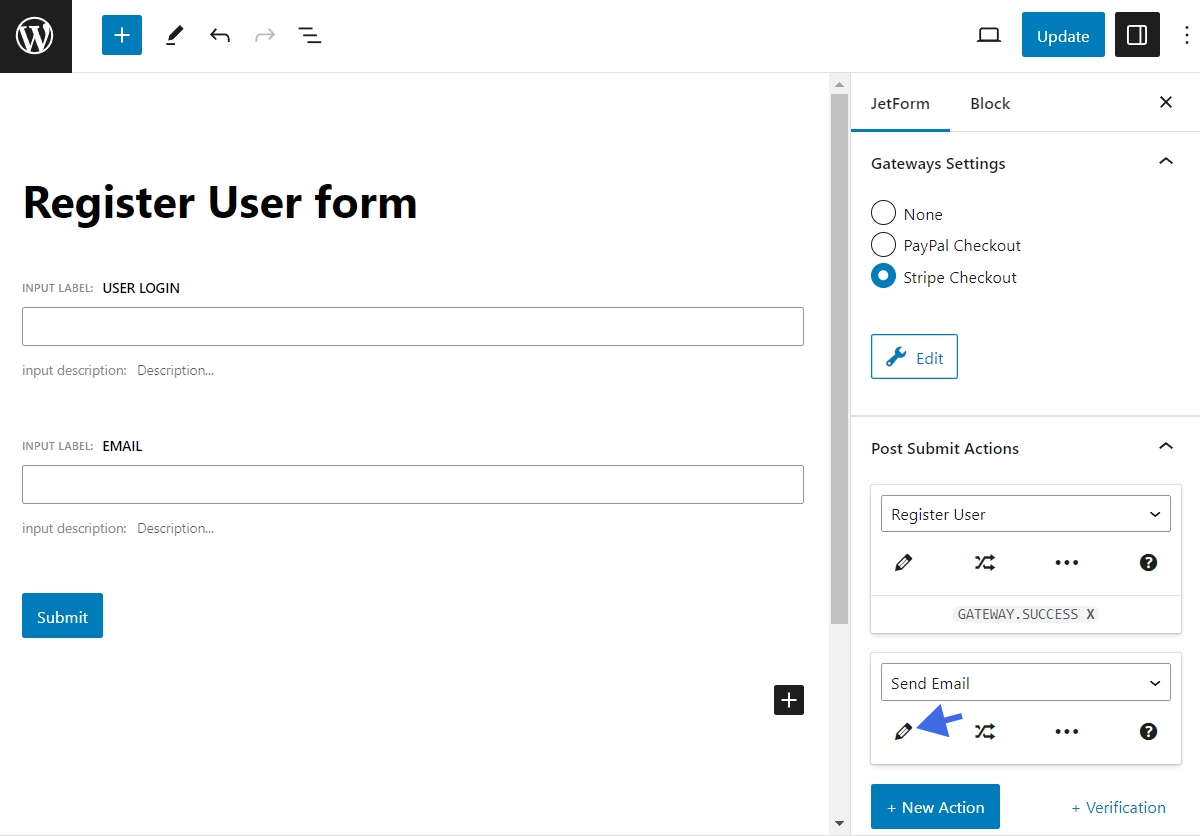
Task: Select Stripe Checkout gateway
Action: tap(883, 277)
